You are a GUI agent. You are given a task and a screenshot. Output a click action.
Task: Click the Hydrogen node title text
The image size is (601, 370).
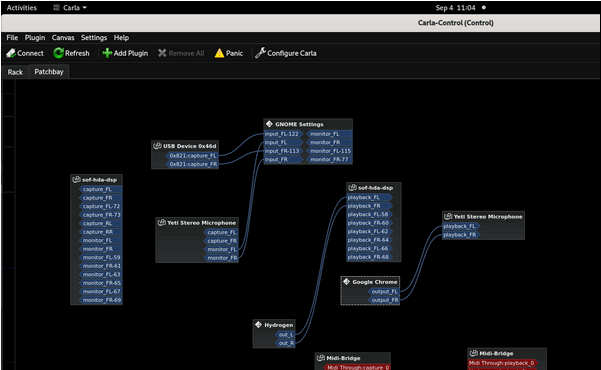tap(279, 325)
